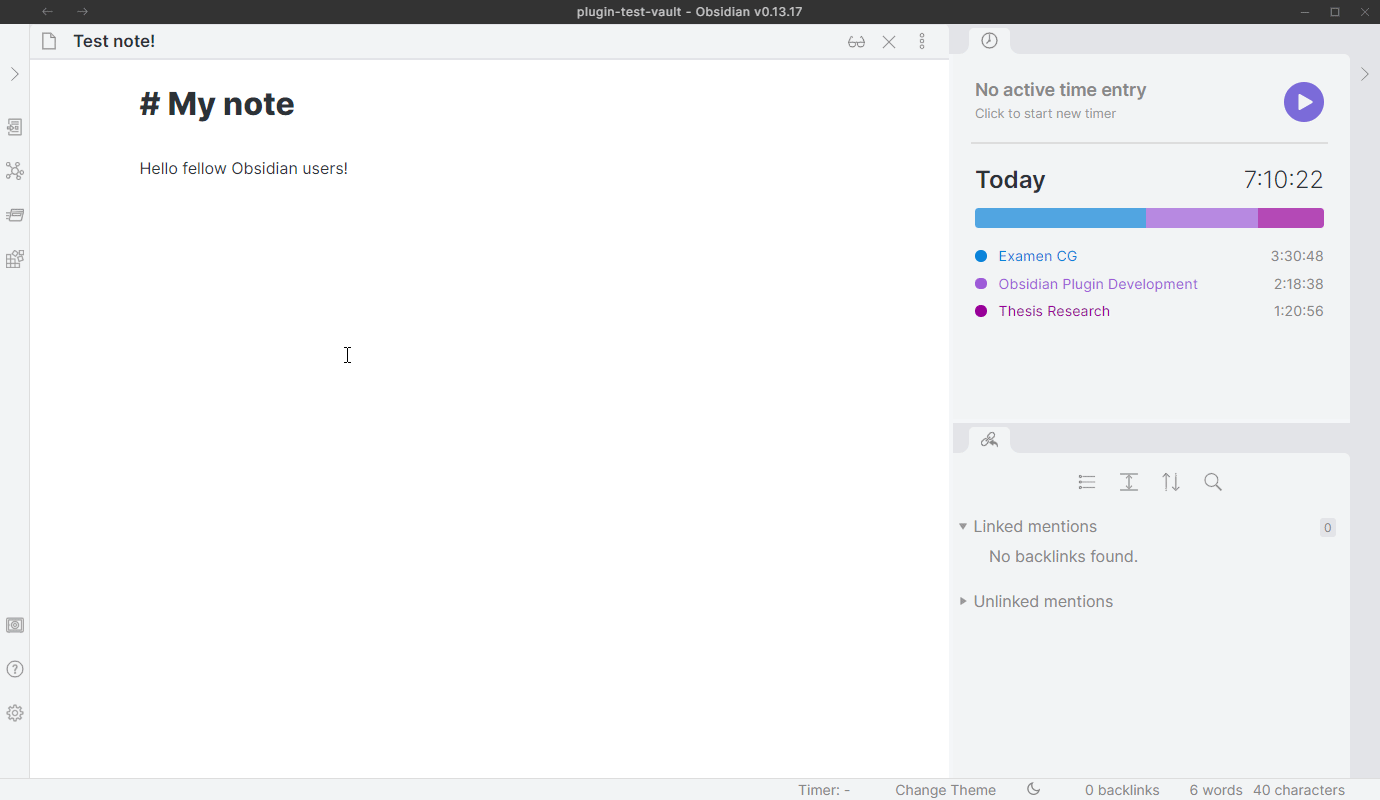The image size is (1380, 800).
Task: Switch to the backlinks panel tab
Action: click(989, 440)
